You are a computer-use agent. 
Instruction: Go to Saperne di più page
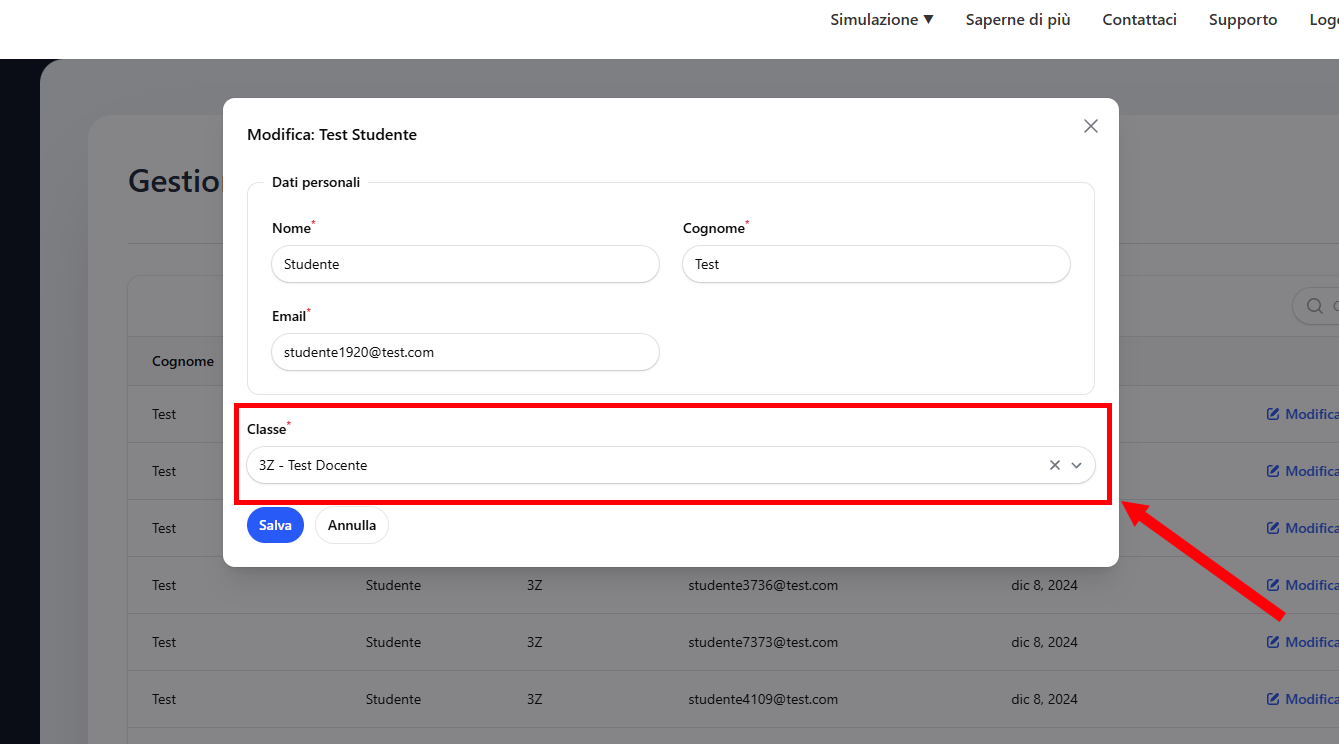coord(1017,20)
